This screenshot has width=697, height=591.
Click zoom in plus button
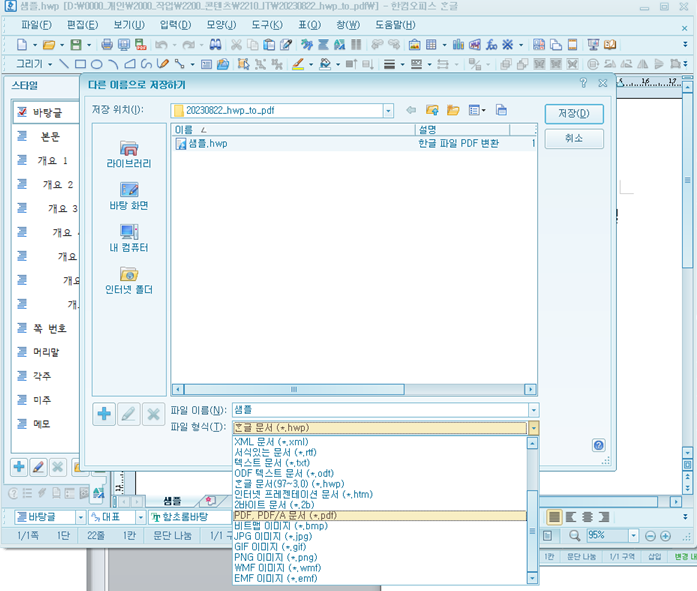pos(665,536)
